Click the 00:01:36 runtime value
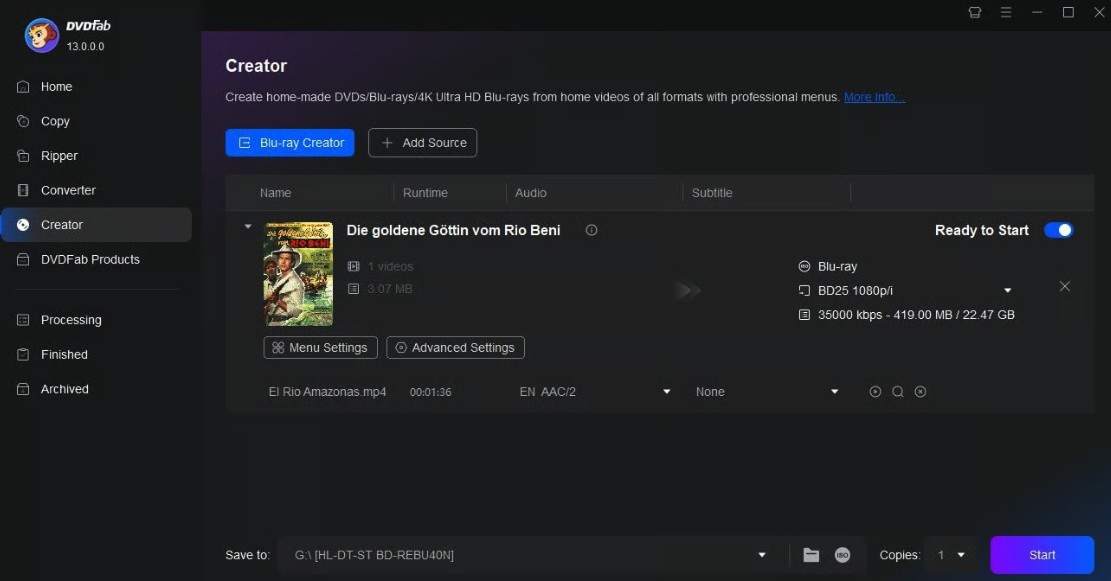The width and height of the screenshot is (1111, 581). pyautogui.click(x=431, y=392)
